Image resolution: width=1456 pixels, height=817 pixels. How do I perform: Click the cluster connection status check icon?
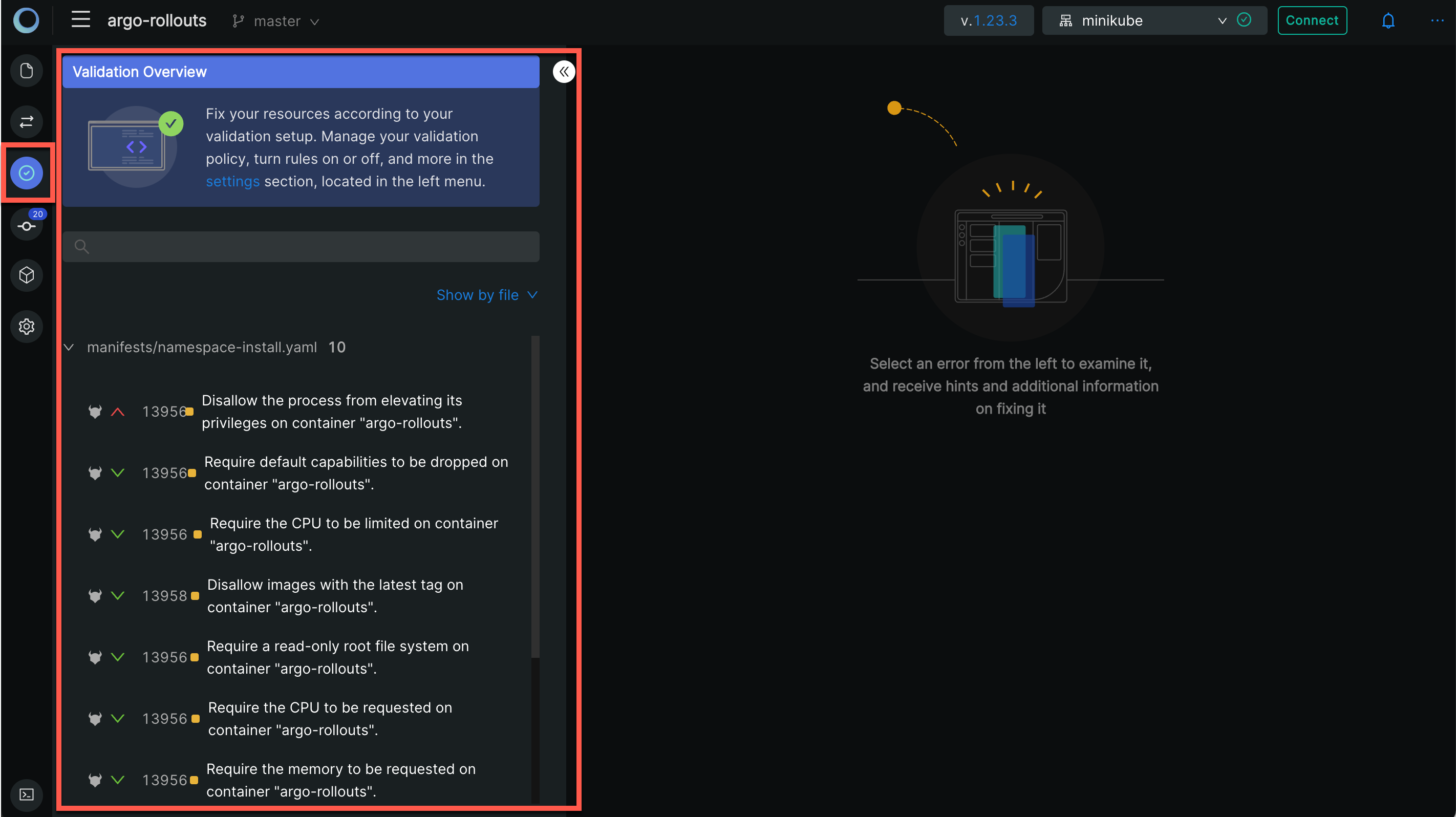coord(1244,20)
